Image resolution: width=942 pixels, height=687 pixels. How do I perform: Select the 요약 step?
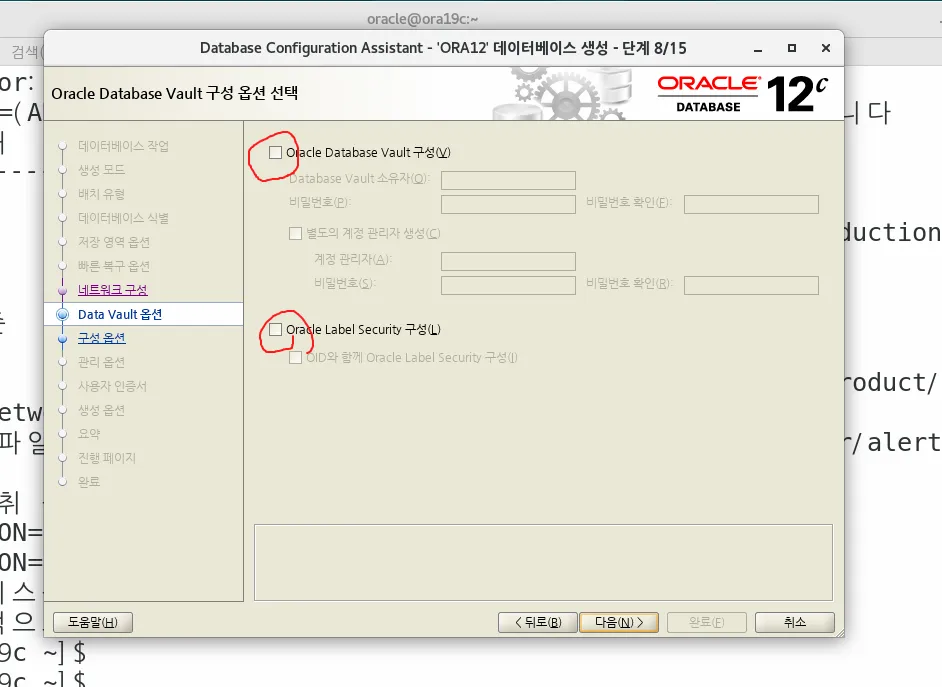click(89, 434)
